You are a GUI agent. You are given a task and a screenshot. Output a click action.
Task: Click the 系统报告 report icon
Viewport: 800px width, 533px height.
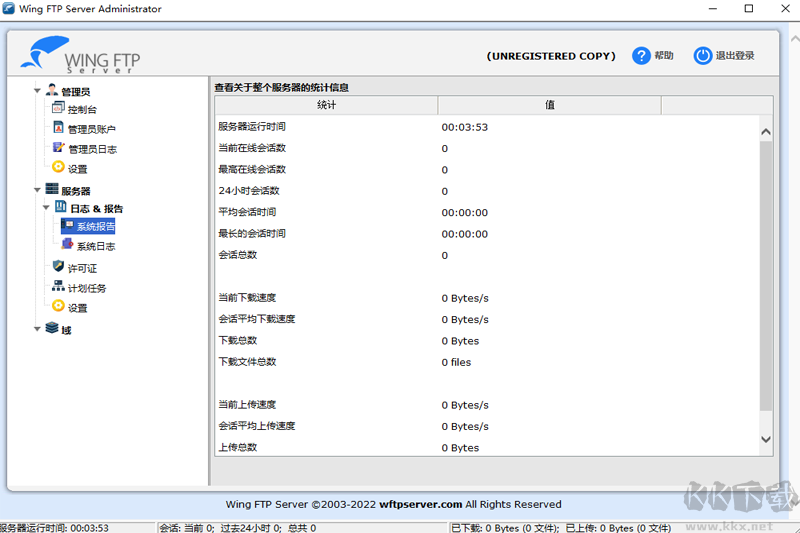(68, 225)
